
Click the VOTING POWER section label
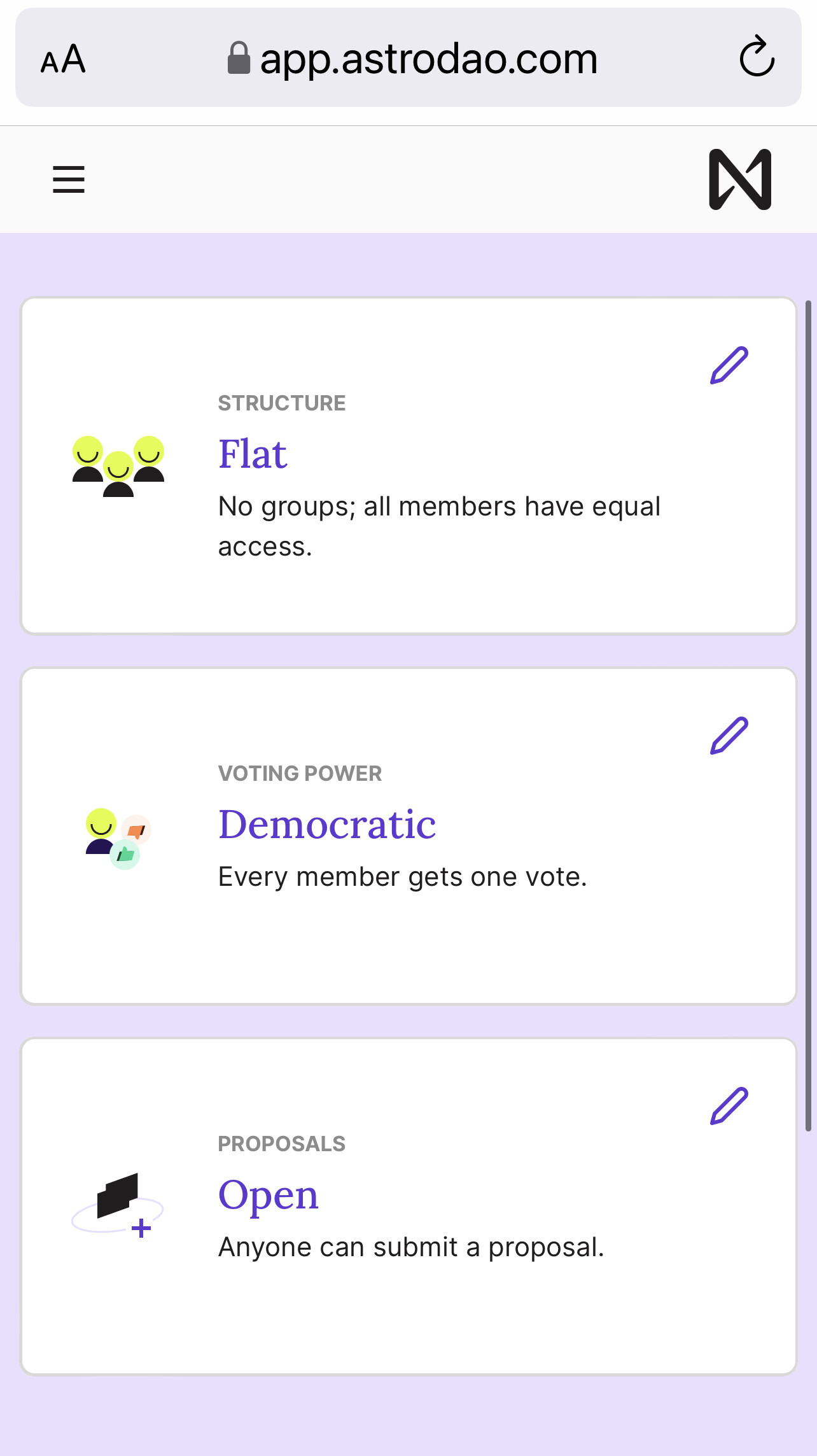(x=300, y=774)
